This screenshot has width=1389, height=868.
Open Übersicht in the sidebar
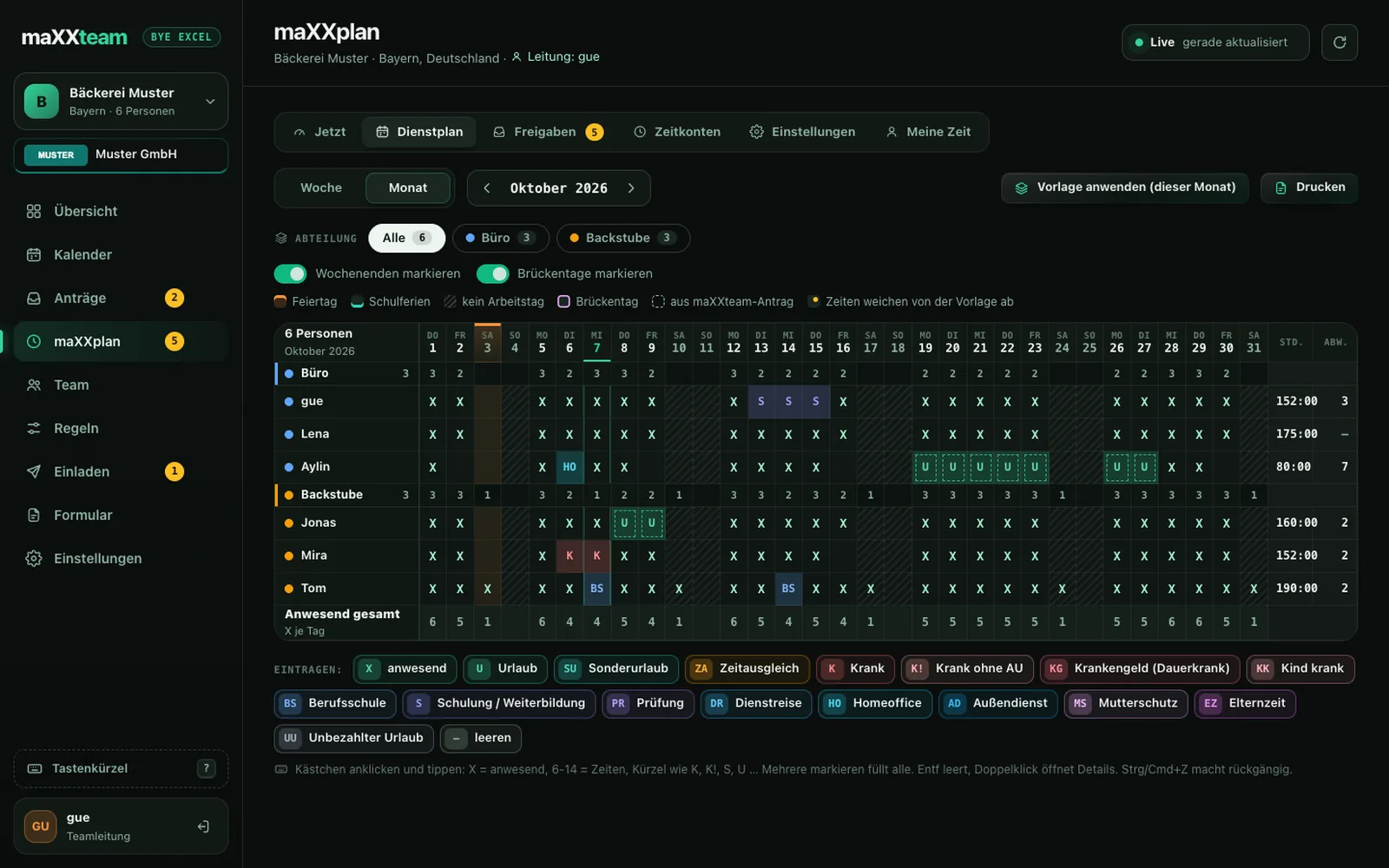click(x=121, y=211)
